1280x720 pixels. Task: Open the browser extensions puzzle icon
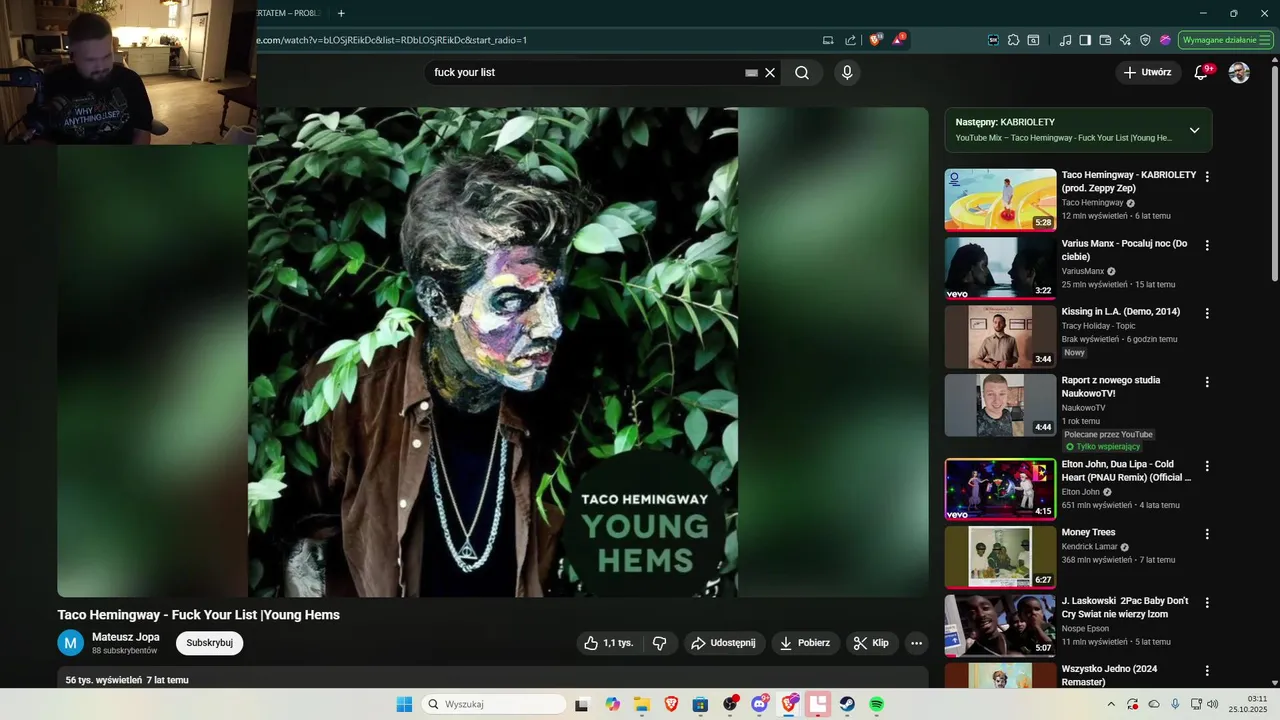coord(1013,40)
